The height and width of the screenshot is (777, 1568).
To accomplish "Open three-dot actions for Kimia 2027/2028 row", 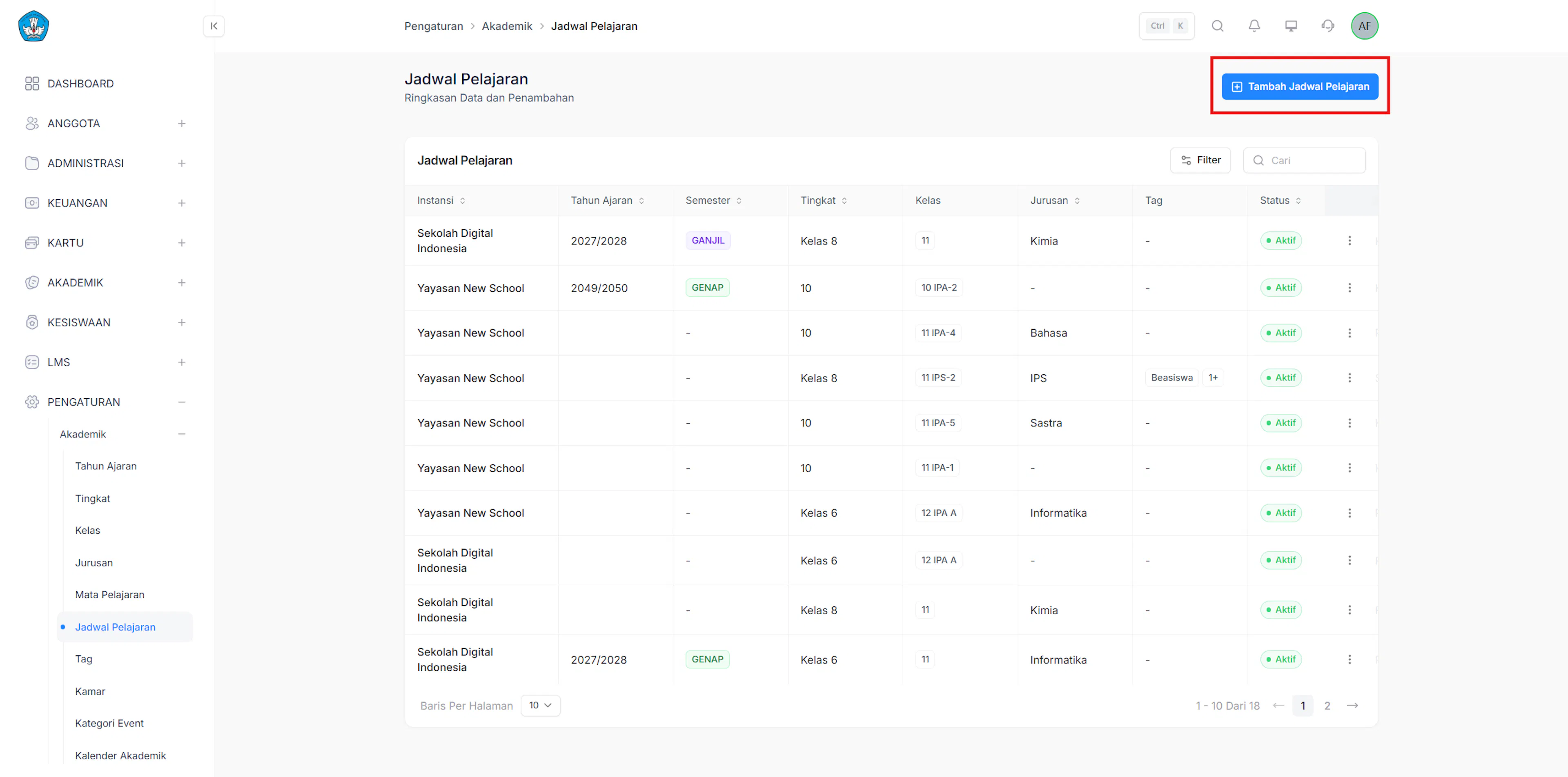I will [1350, 241].
